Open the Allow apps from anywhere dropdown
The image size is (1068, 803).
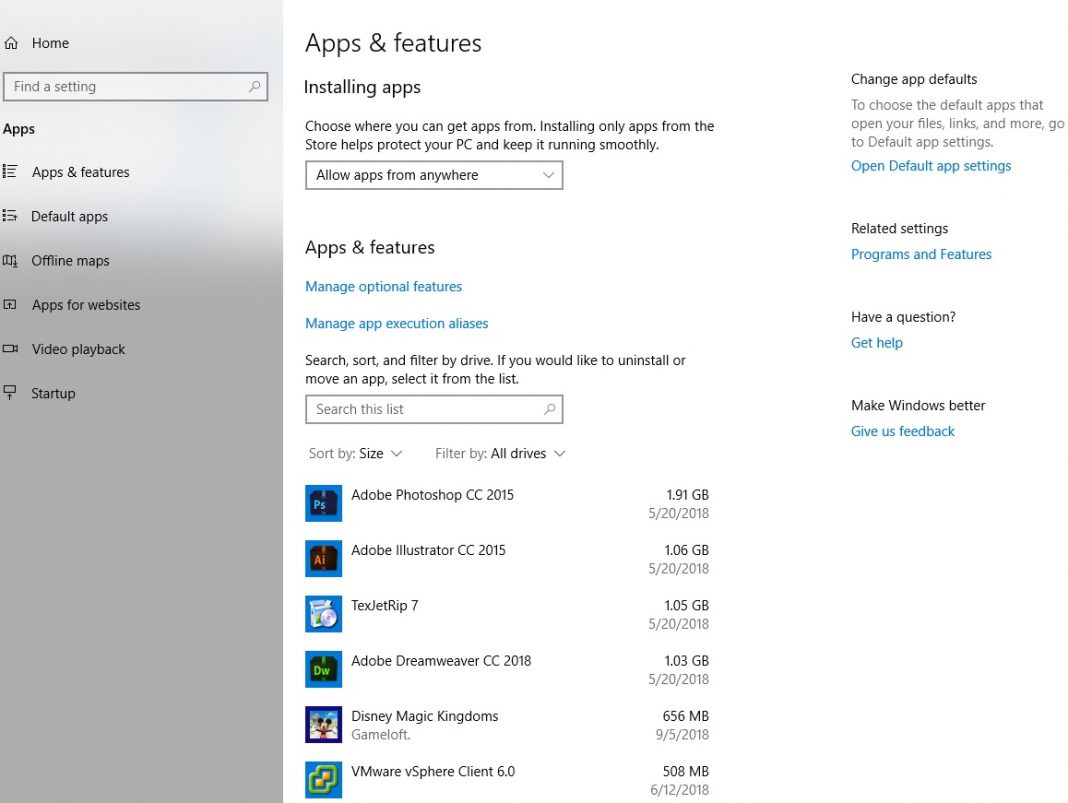pyautogui.click(x=434, y=175)
